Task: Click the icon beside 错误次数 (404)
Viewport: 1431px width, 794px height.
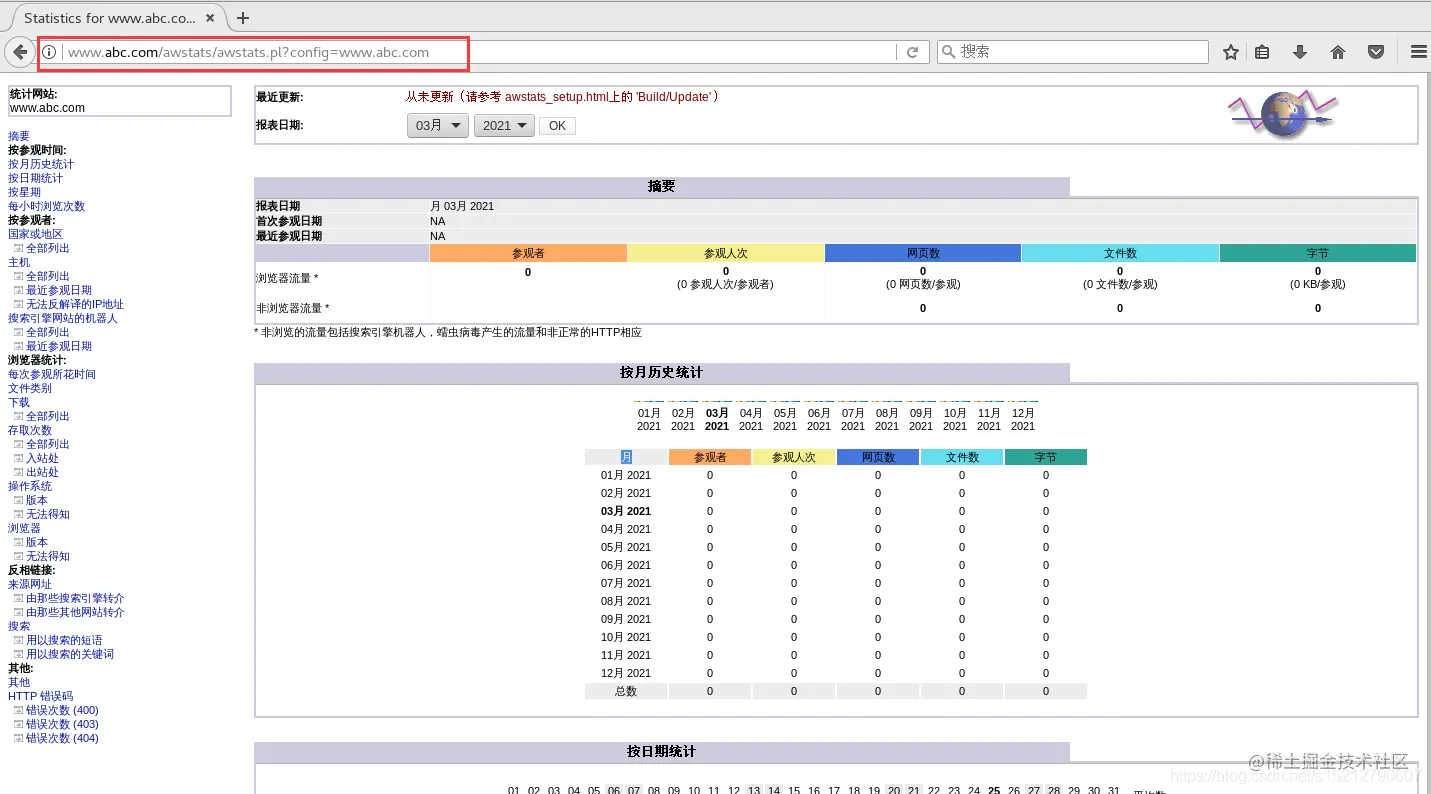Action: point(18,738)
